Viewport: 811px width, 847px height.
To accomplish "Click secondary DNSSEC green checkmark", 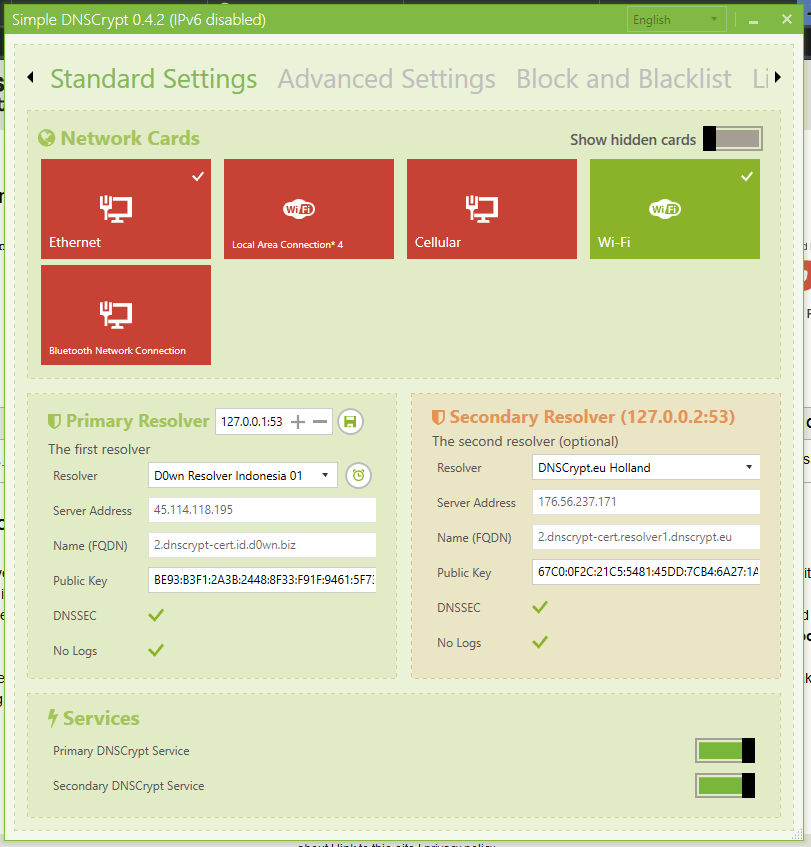I will click(540, 607).
